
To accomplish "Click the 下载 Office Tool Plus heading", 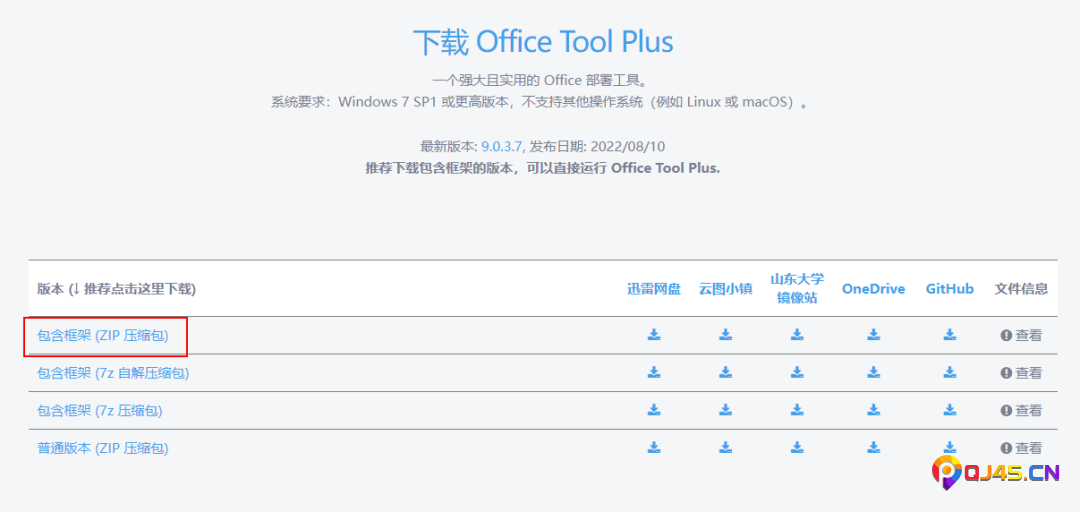I will (543, 42).
